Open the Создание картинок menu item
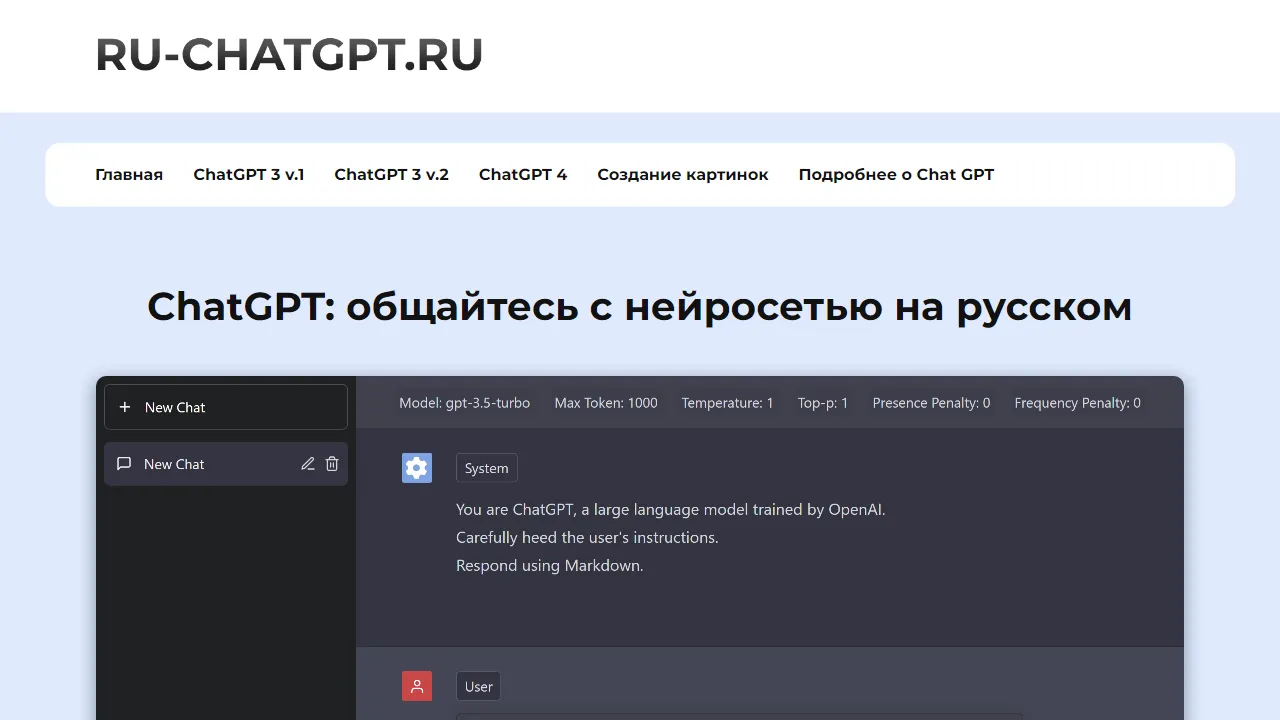This screenshot has height=720, width=1280. click(x=683, y=175)
